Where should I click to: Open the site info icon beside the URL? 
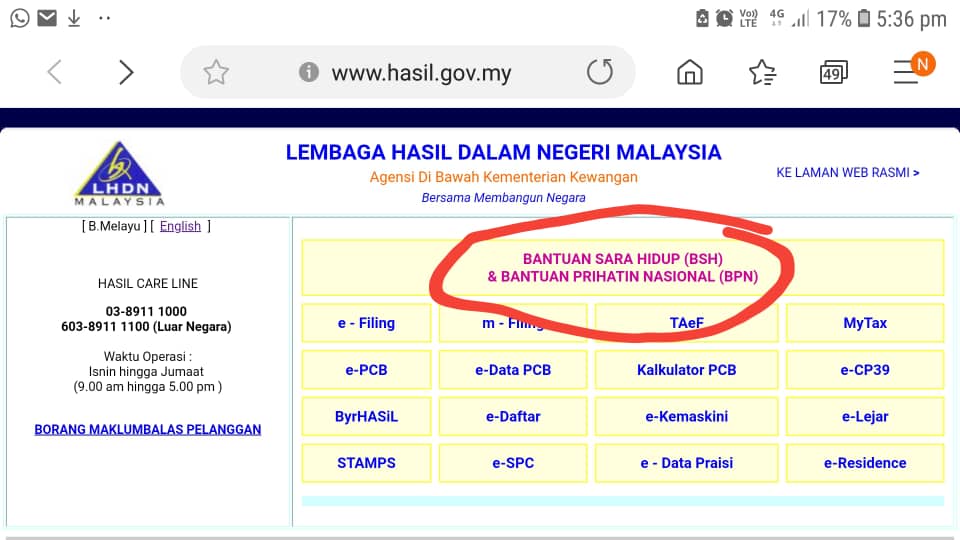pyautogui.click(x=309, y=72)
